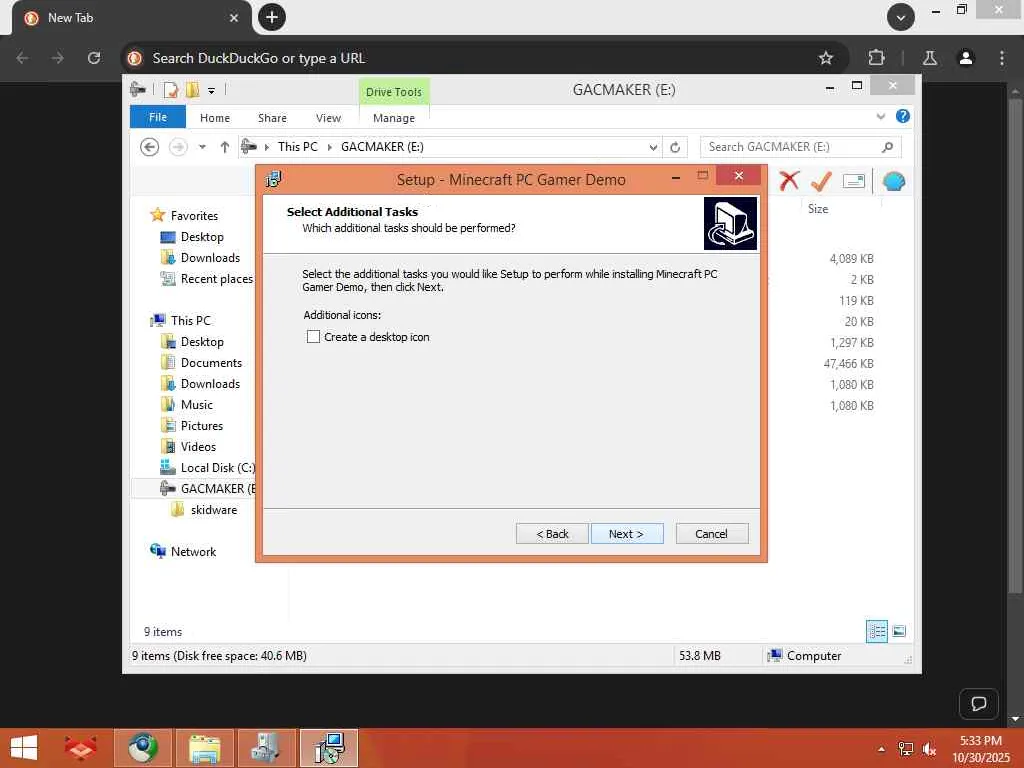The width and height of the screenshot is (1024, 768).
Task: Select the Drive Tools contextual tab
Action: [394, 91]
